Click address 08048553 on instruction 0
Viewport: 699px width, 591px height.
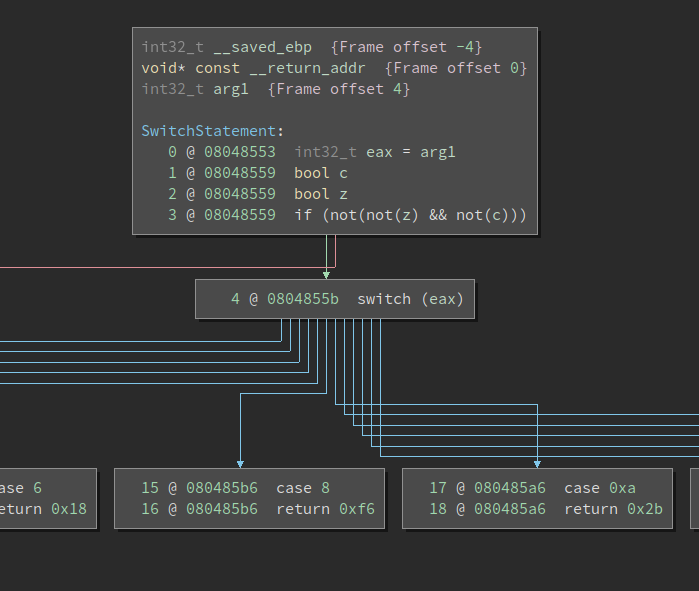pyautogui.click(x=239, y=152)
